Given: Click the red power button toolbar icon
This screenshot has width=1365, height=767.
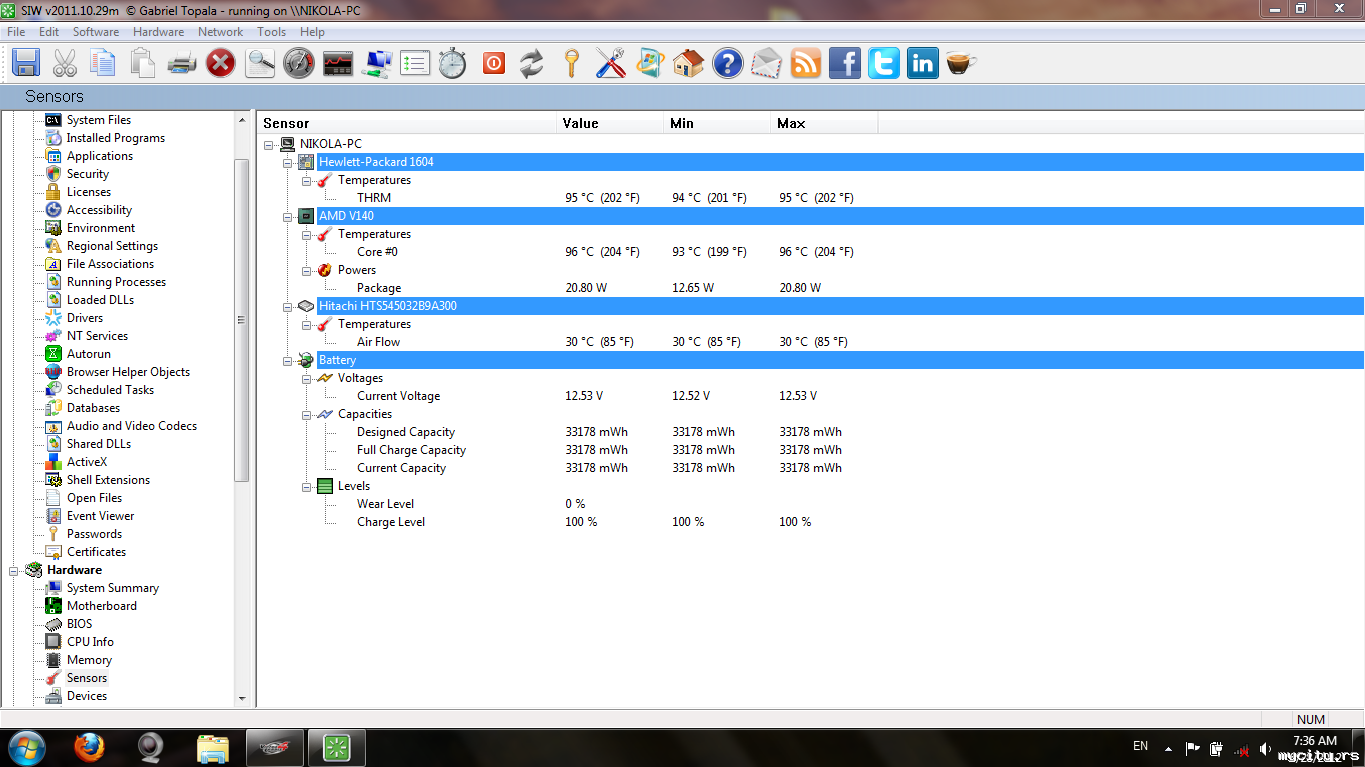Looking at the screenshot, I should click(x=494, y=63).
